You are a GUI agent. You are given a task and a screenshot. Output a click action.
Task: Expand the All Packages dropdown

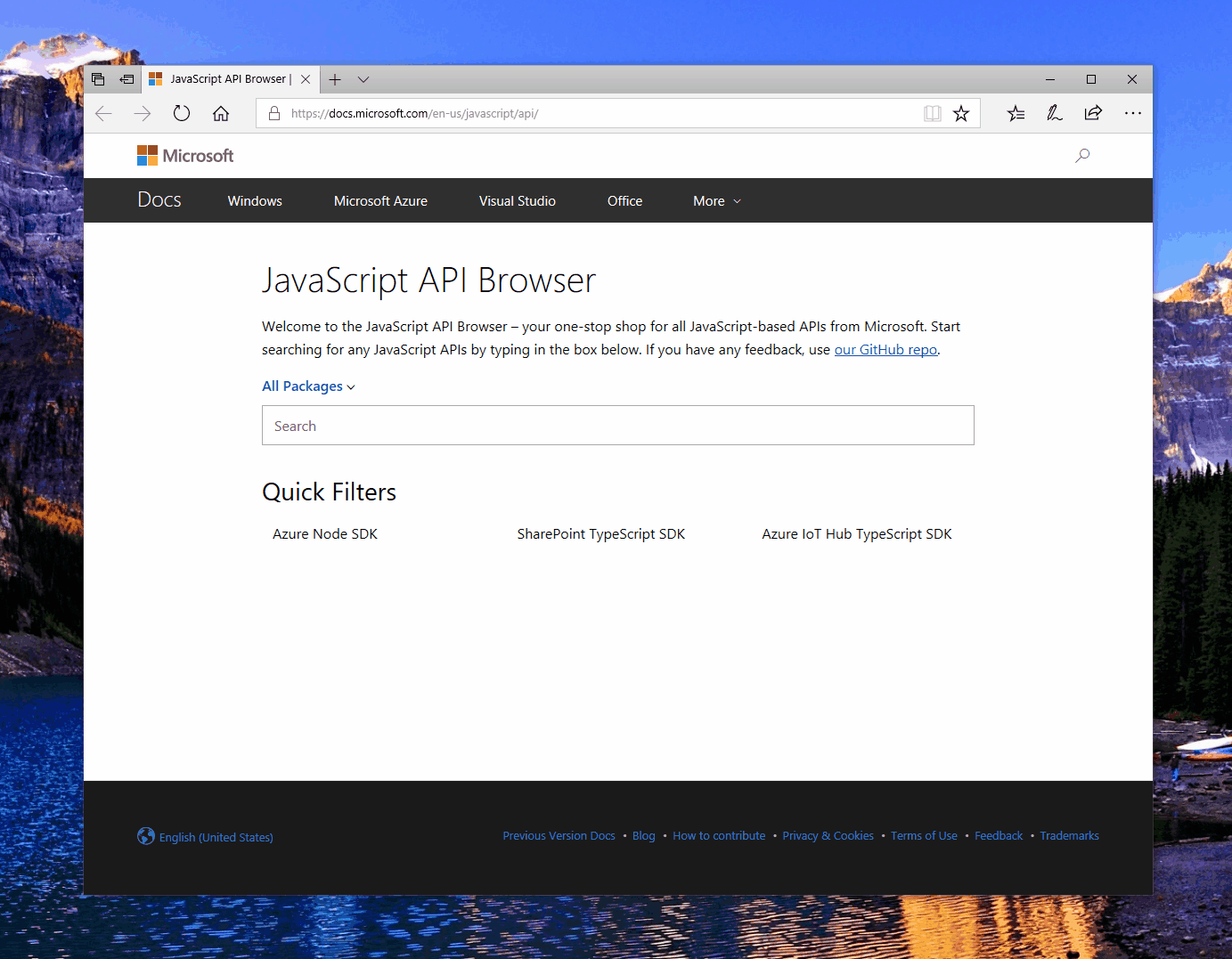(x=308, y=386)
